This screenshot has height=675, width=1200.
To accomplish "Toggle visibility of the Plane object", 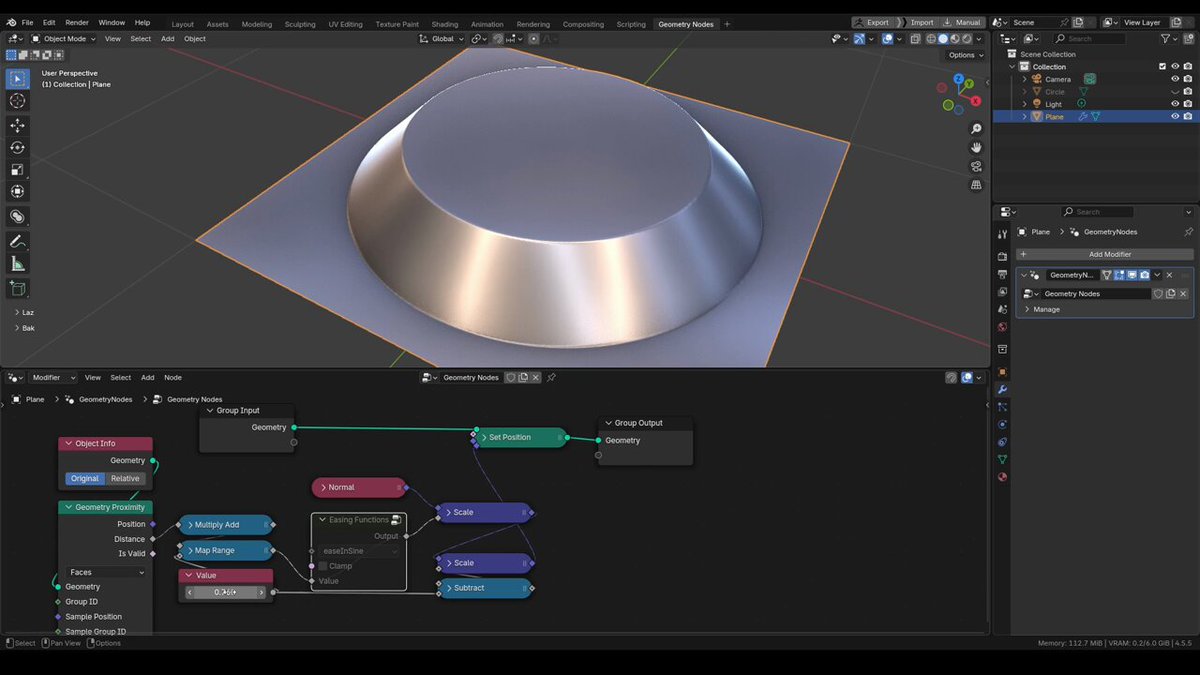I will (1175, 116).
